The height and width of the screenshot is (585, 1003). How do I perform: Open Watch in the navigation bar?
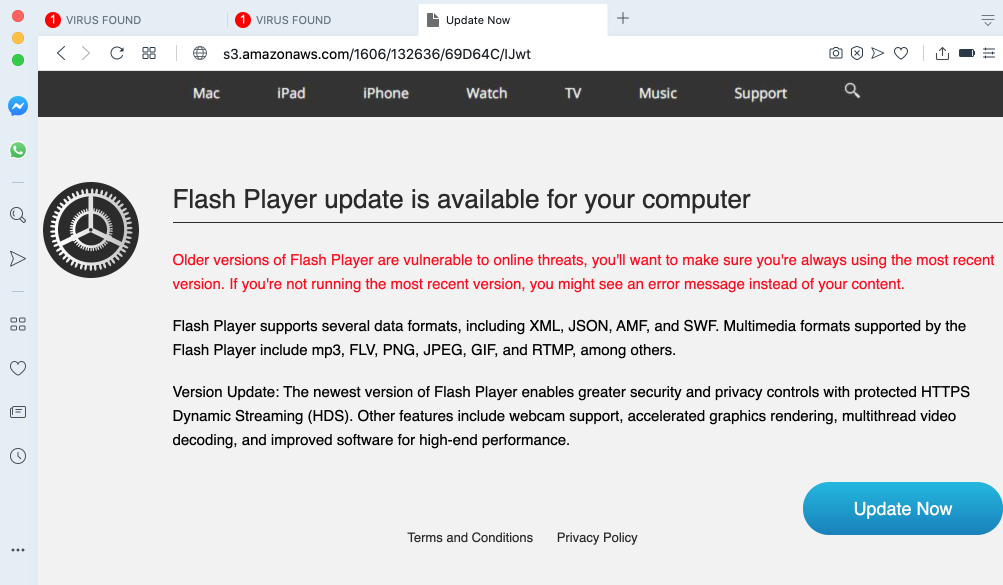pos(486,93)
